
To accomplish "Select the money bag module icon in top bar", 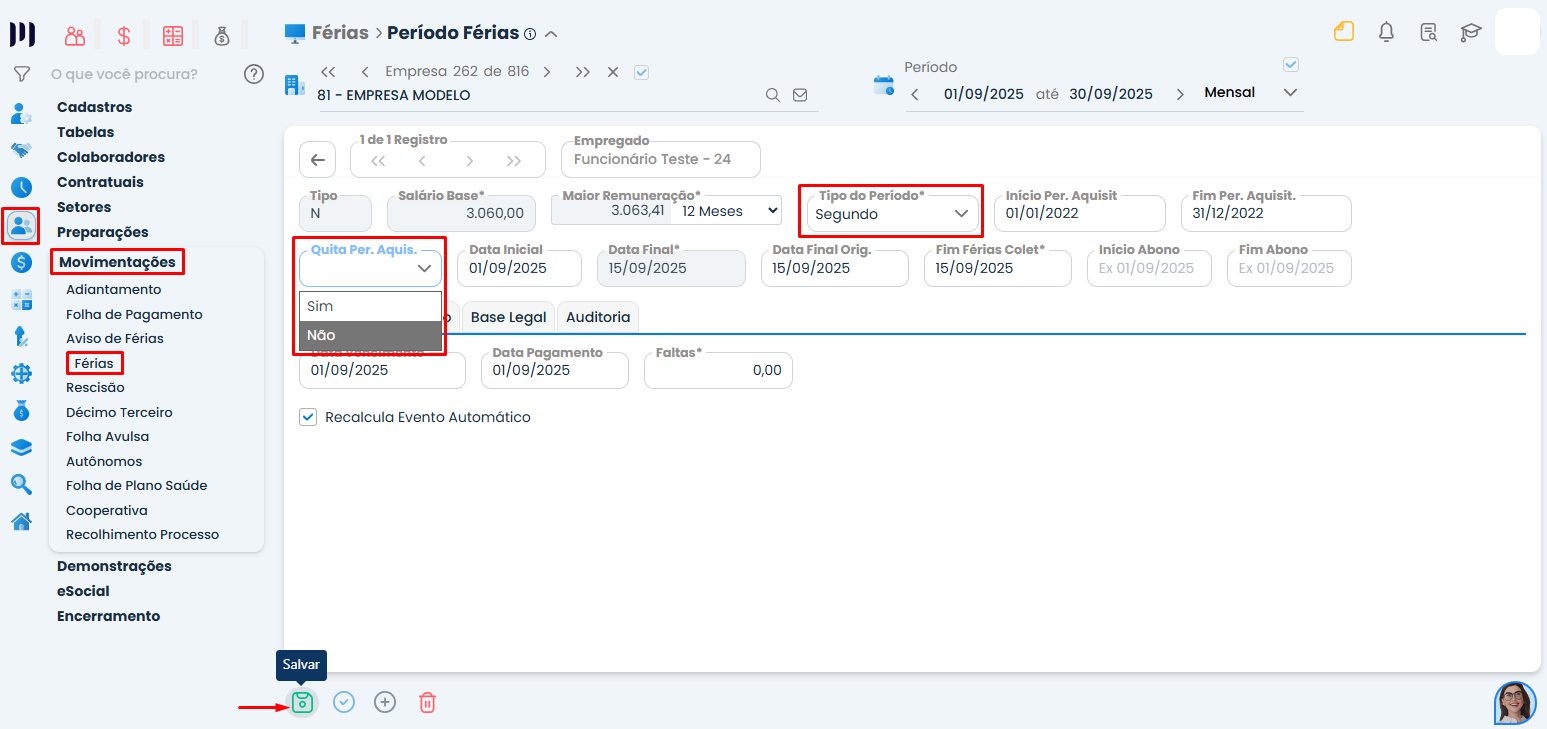I will point(222,36).
